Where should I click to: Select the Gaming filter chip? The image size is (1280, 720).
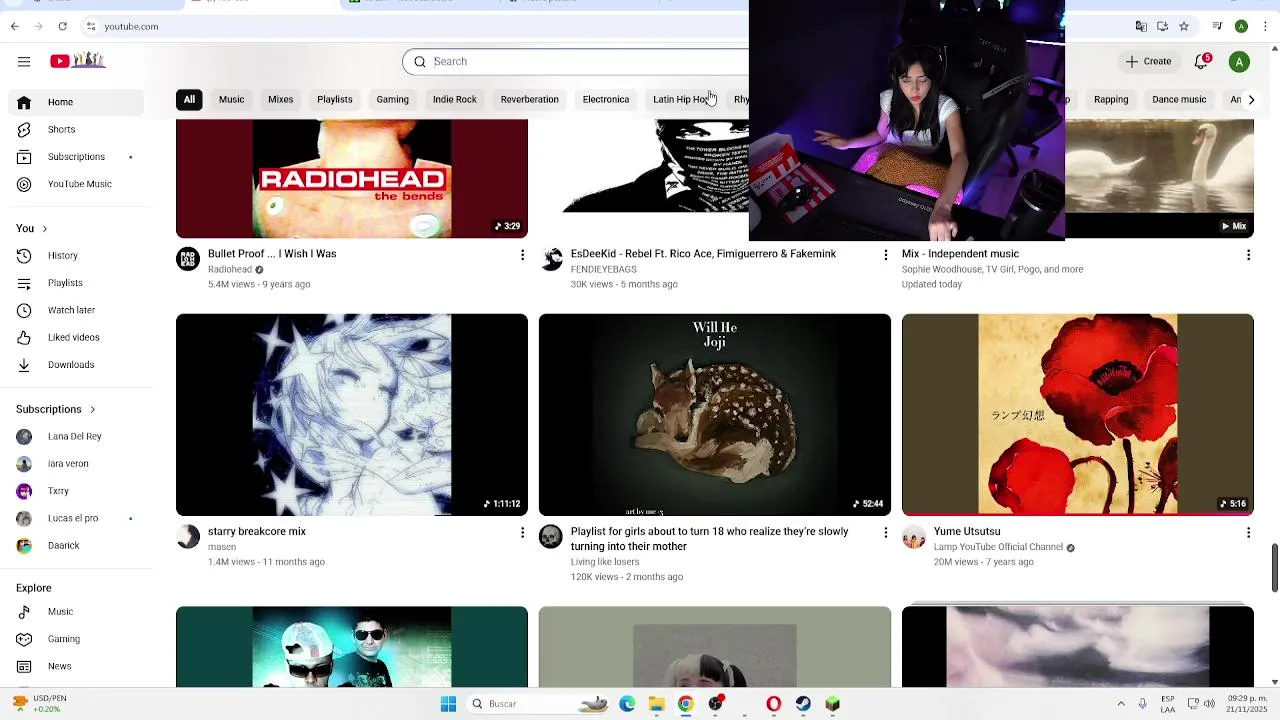tap(392, 99)
